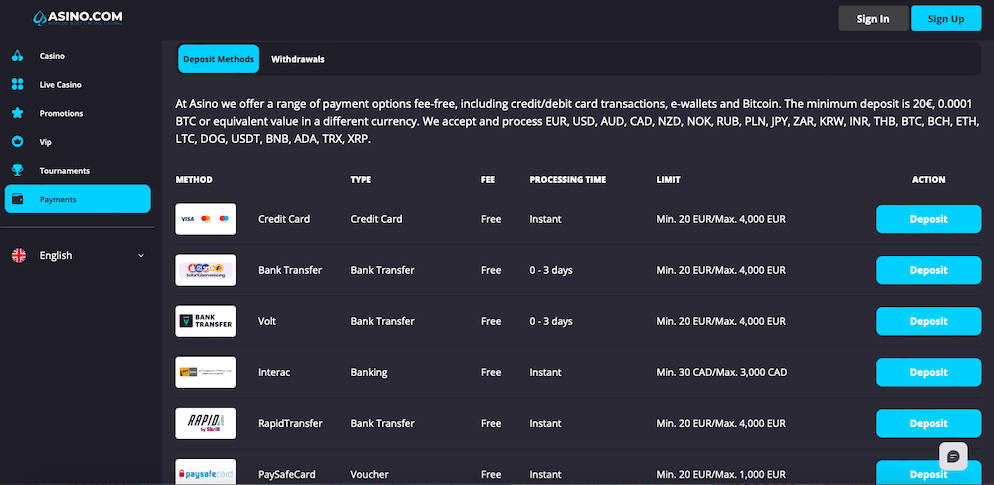The image size is (994, 485).
Task: Click the Sofort Bank Transfer logo
Action: click(x=205, y=270)
